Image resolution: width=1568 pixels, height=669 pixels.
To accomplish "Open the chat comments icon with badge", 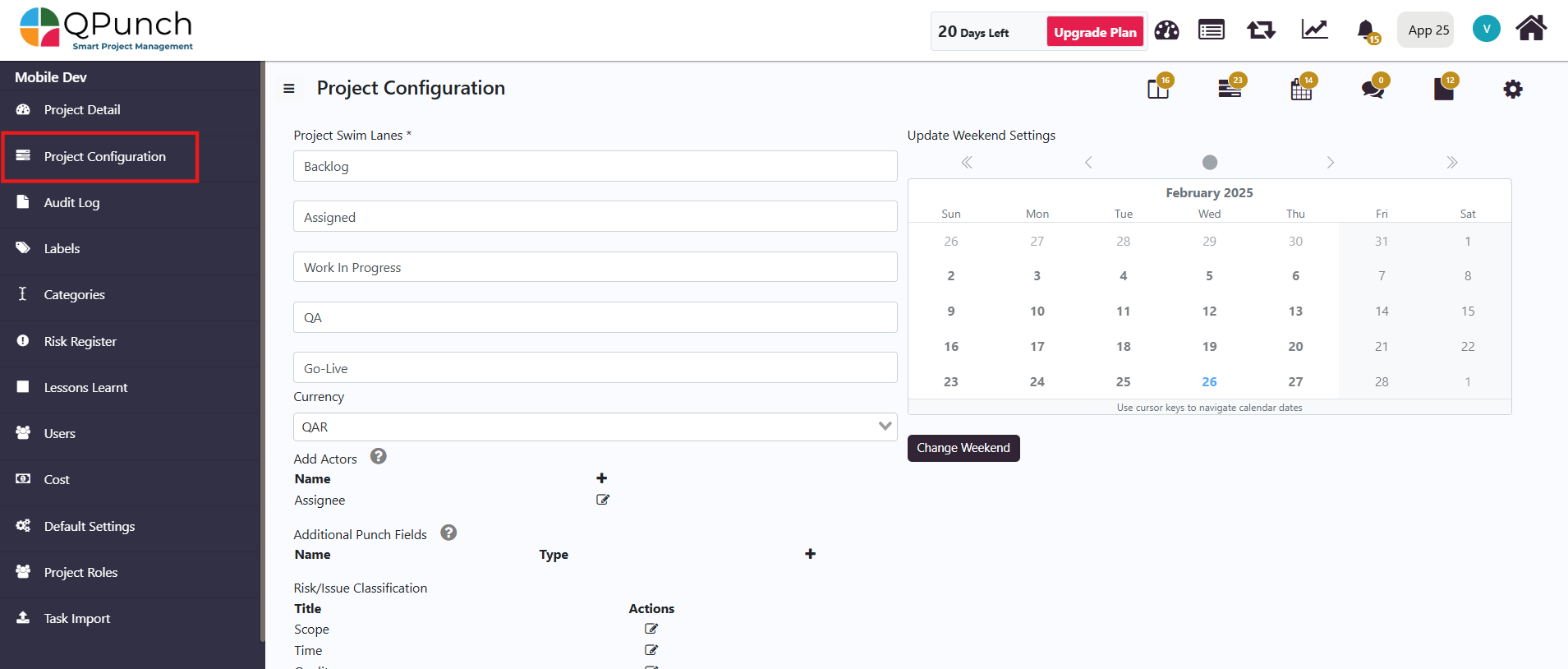I will point(1373,89).
